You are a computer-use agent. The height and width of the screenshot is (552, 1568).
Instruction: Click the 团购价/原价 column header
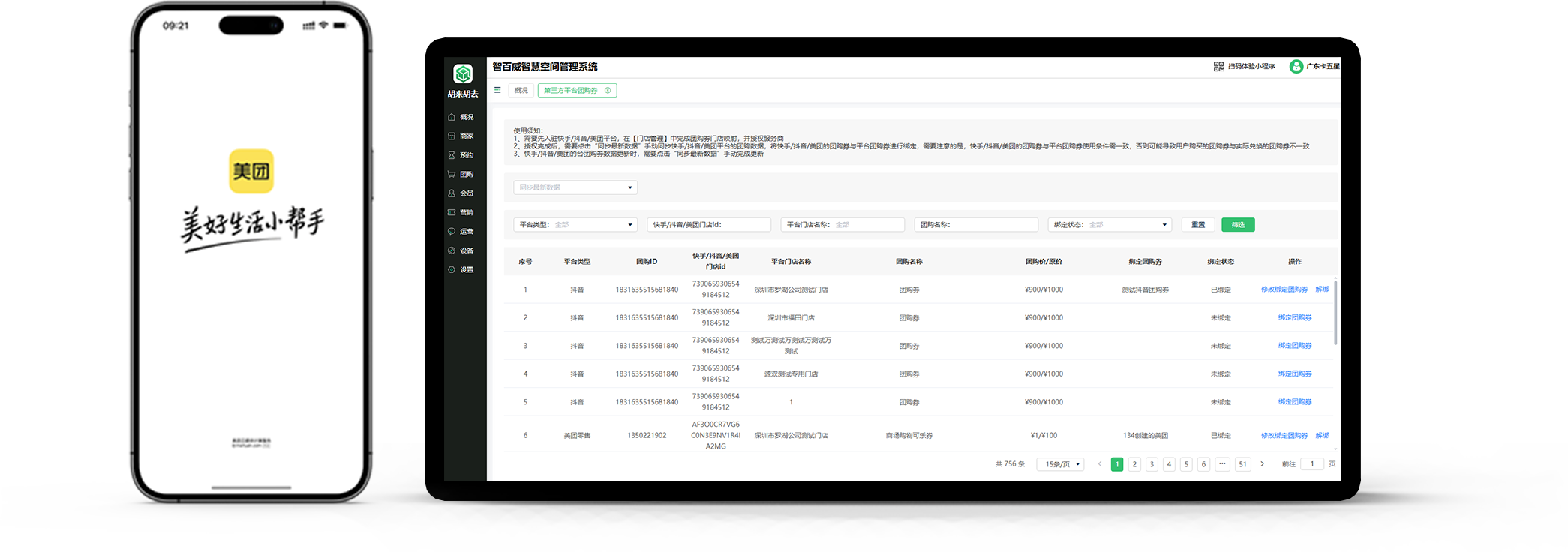[1044, 262]
